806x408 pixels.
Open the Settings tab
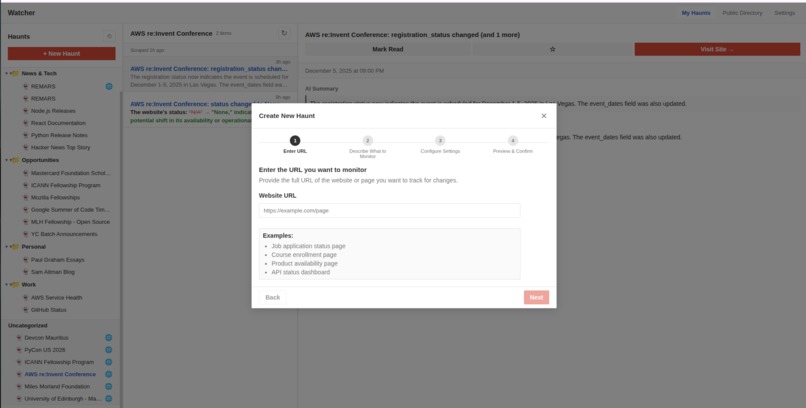pyautogui.click(x=784, y=13)
